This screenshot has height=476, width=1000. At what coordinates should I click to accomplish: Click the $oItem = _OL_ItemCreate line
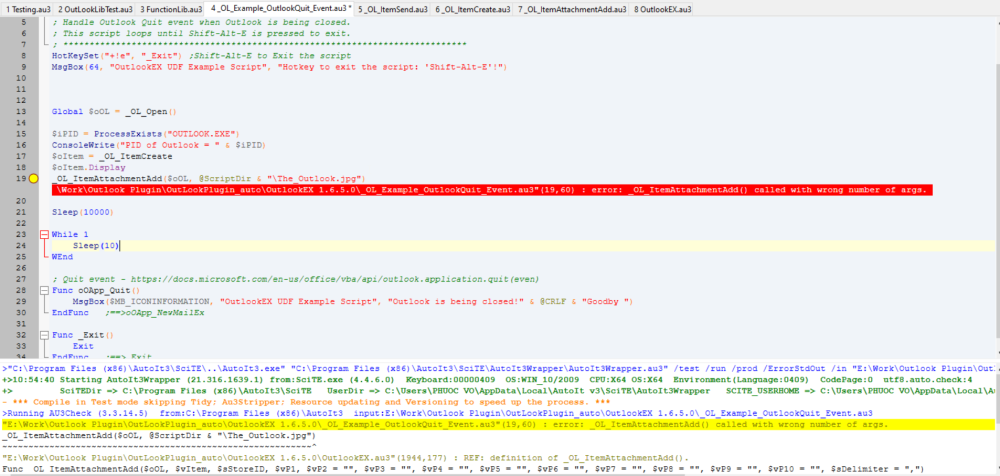click(112, 156)
